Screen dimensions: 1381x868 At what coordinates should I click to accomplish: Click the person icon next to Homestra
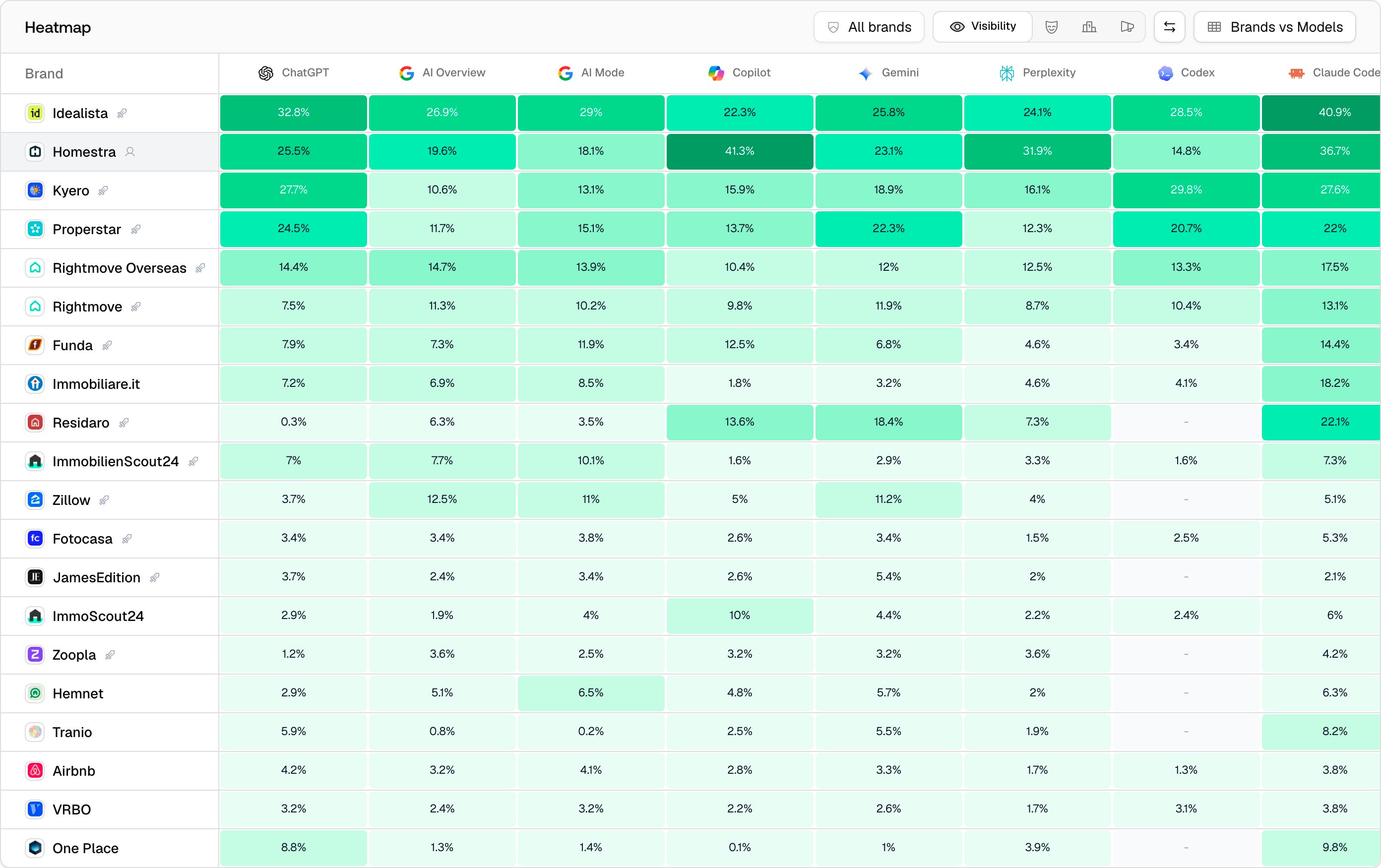pos(130,152)
